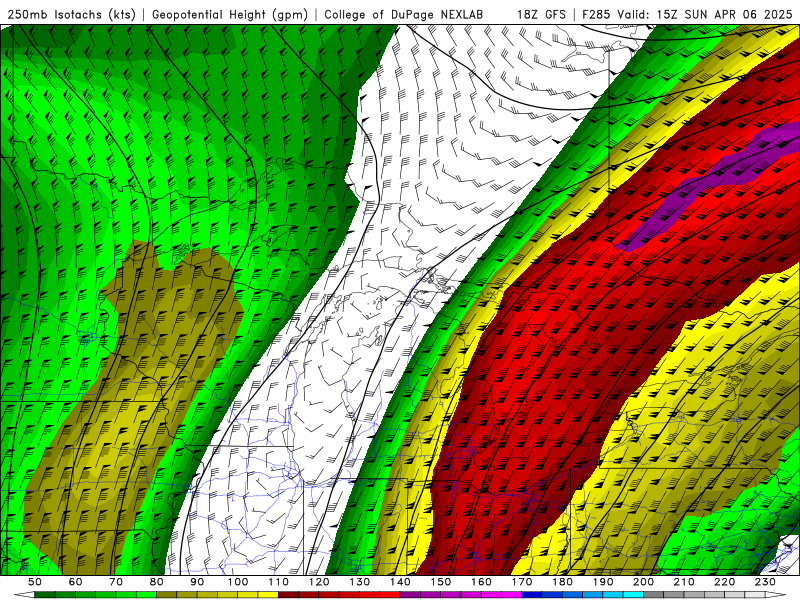The height and width of the screenshot is (600, 800).
Task: Click the 90 knot scale label
Action: tap(197, 582)
